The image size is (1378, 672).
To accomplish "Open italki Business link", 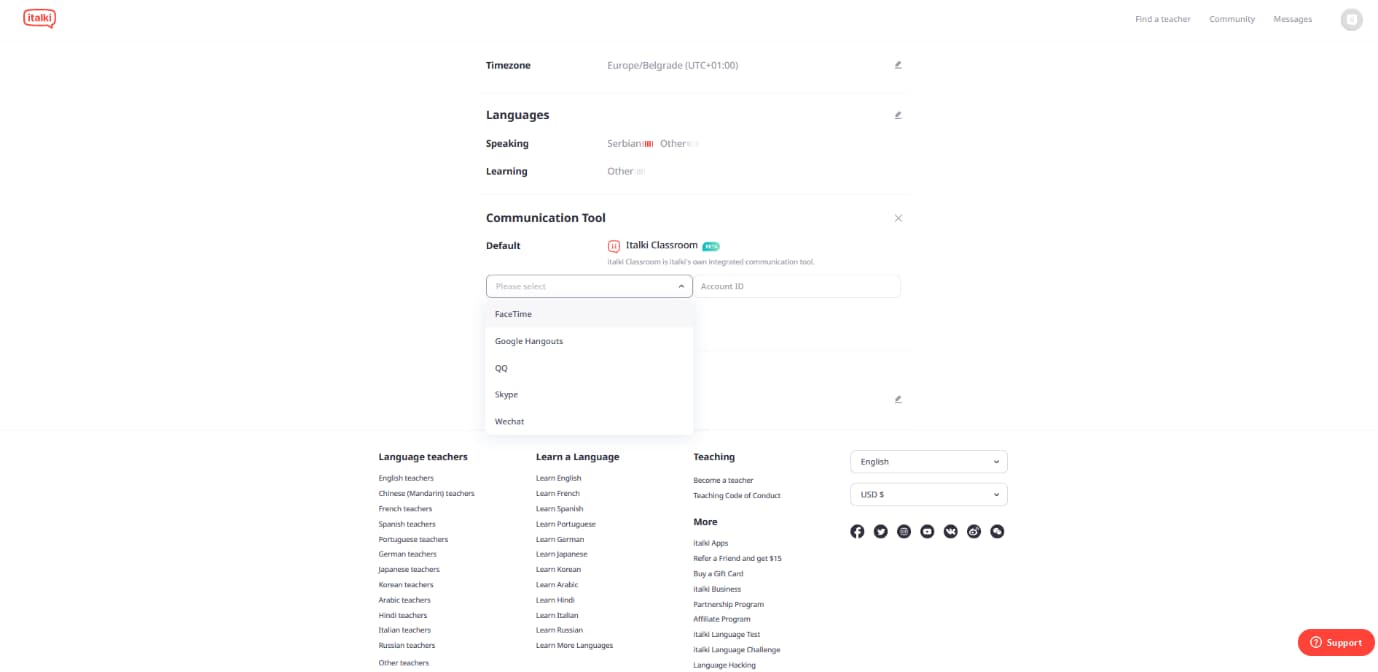I will 717,589.
